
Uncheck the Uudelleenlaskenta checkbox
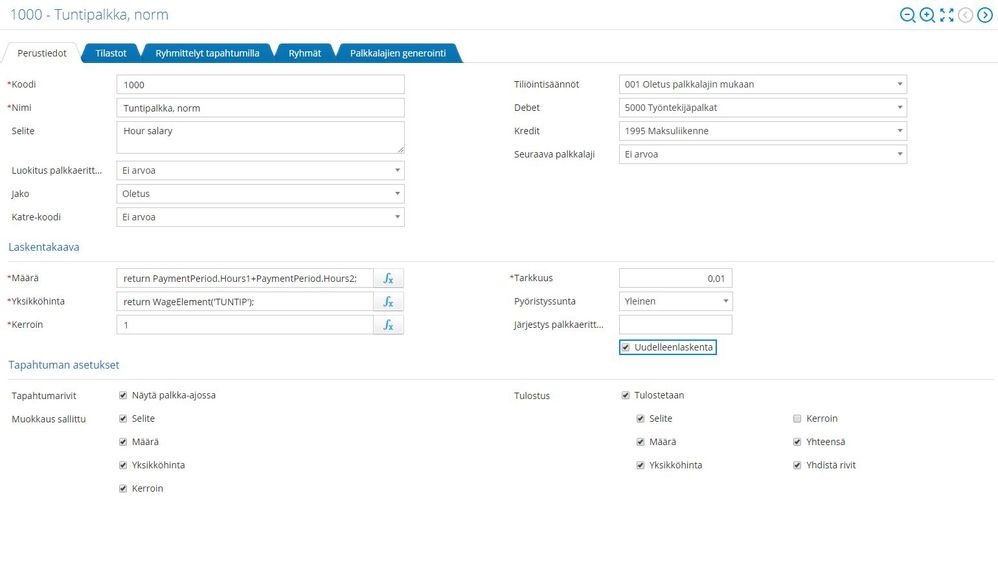pyautogui.click(x=626, y=347)
